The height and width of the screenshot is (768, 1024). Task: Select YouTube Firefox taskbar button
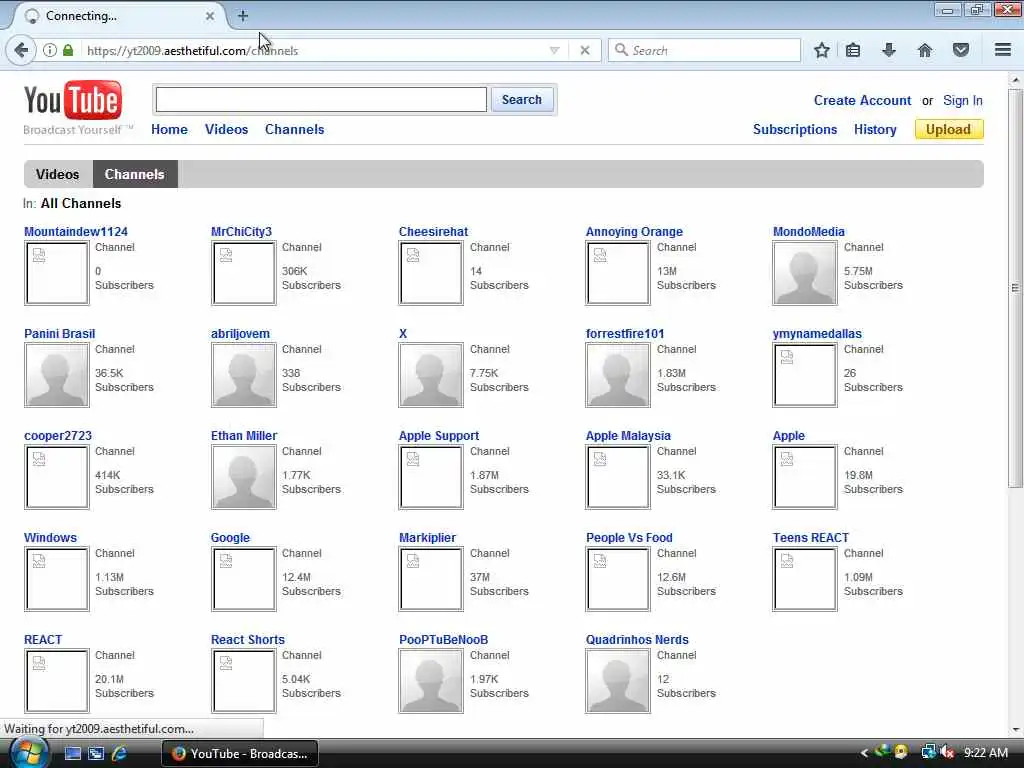[240, 754]
